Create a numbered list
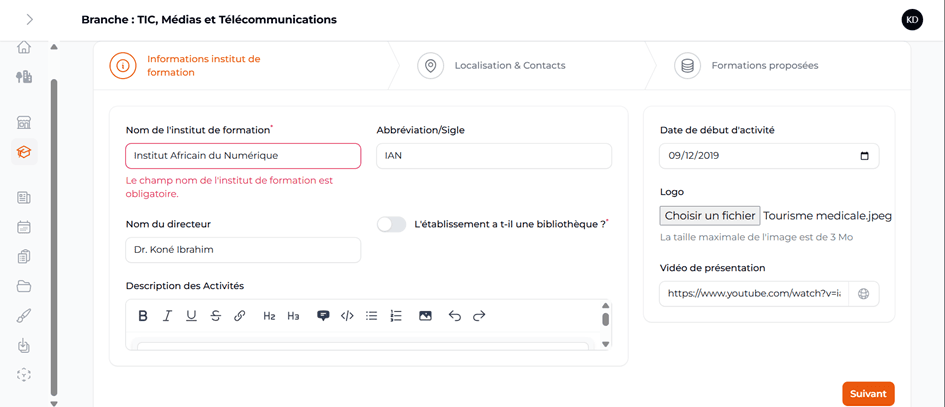The width and height of the screenshot is (945, 407). click(x=396, y=315)
